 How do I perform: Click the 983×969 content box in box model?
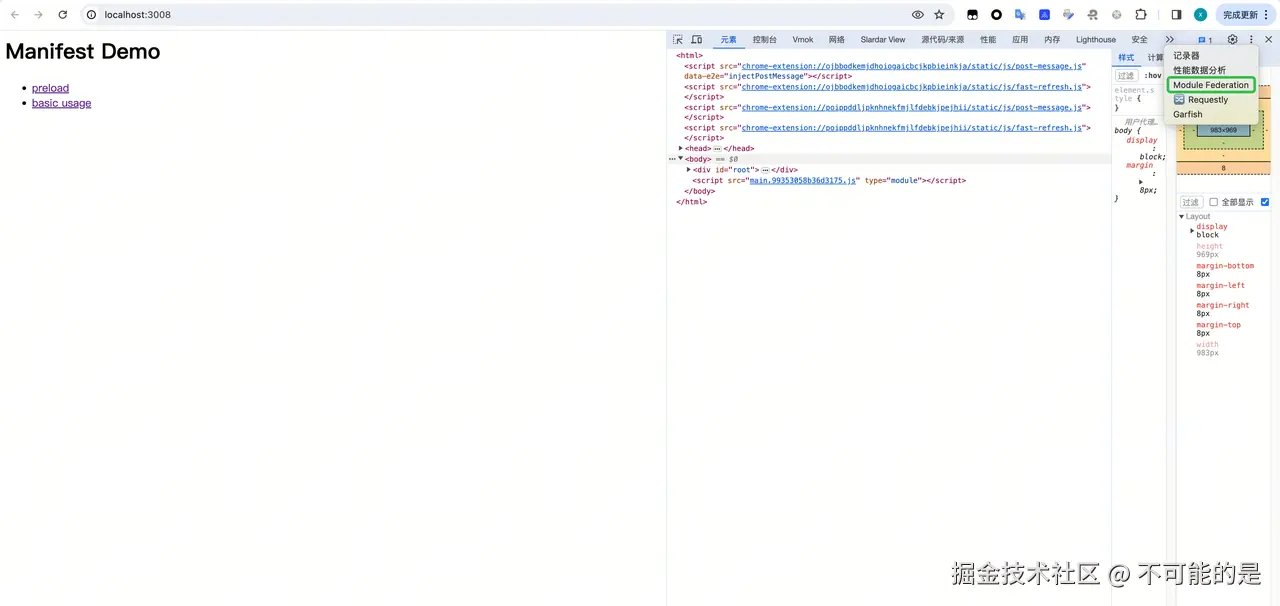(1223, 130)
